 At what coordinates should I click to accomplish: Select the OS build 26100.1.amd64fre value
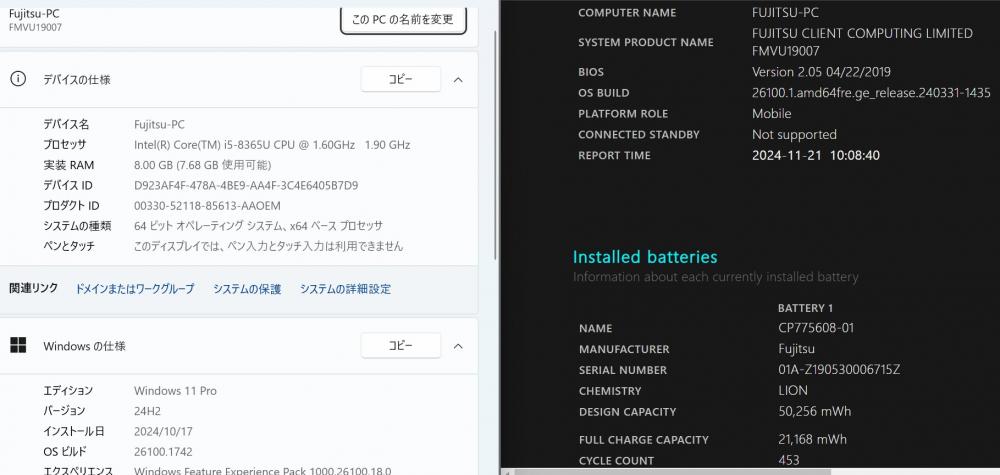pyautogui.click(x=871, y=93)
